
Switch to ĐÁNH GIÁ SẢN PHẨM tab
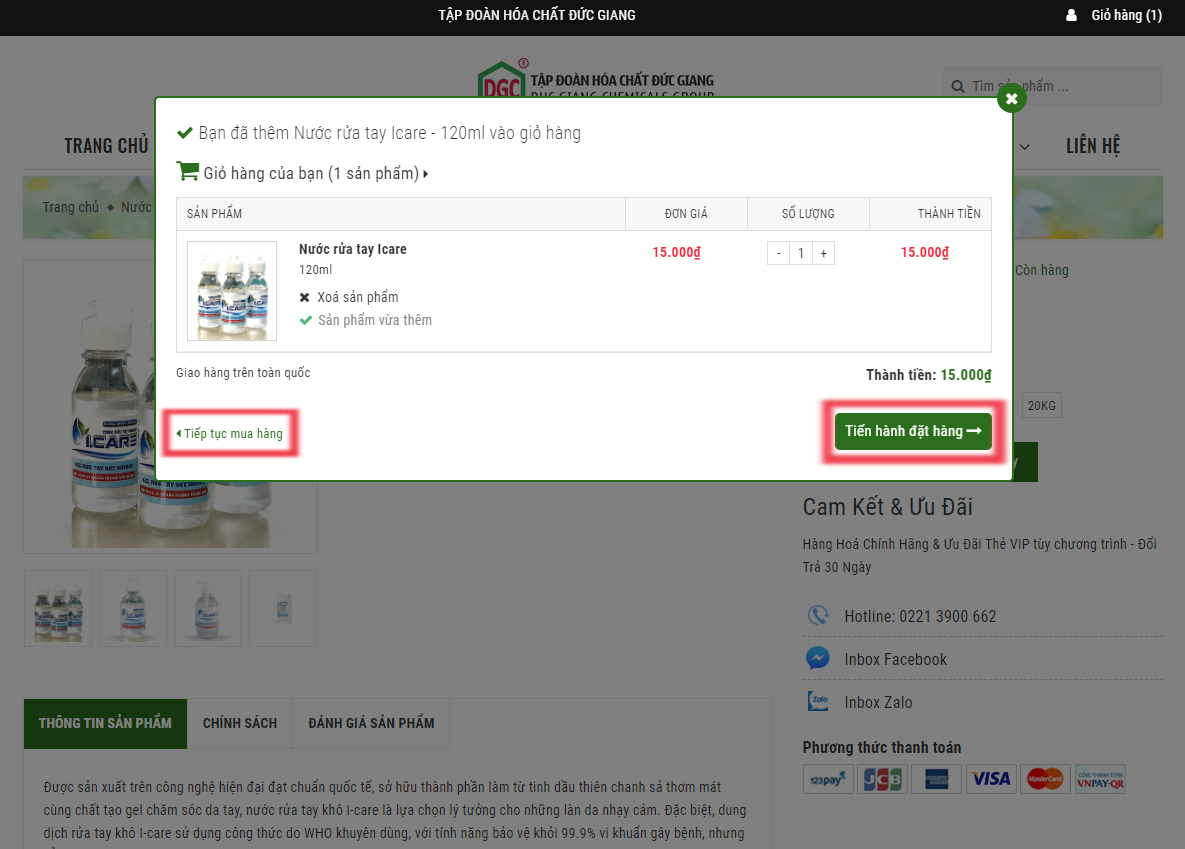(x=371, y=724)
